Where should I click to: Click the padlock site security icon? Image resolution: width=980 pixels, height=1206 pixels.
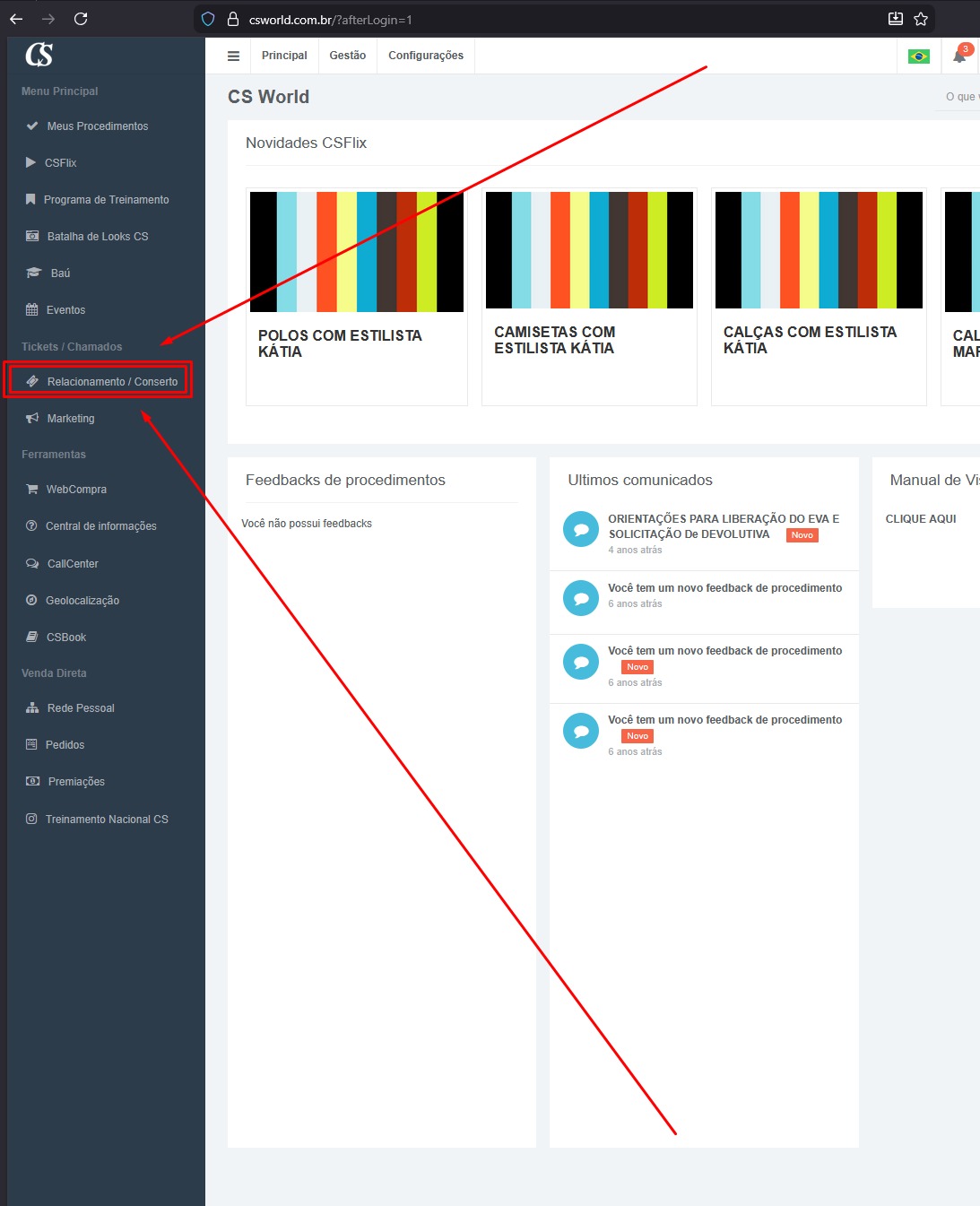[x=233, y=19]
